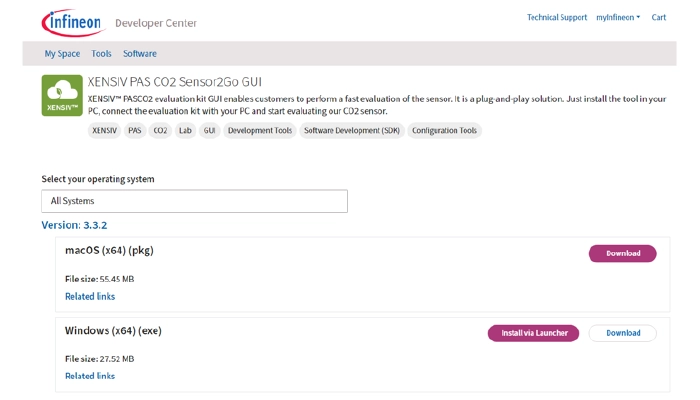Viewport: 700px width, 400px height.
Task: Go to My Space menu
Action: tap(62, 54)
